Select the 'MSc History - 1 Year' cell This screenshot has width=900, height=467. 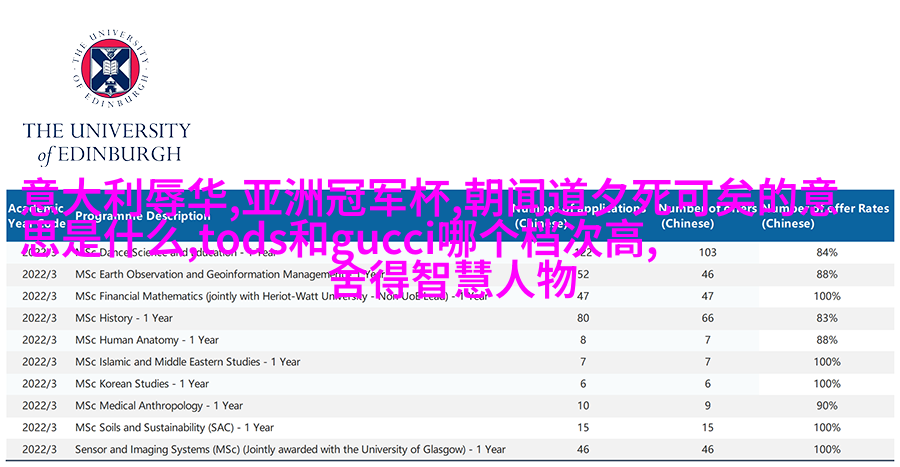(124, 318)
